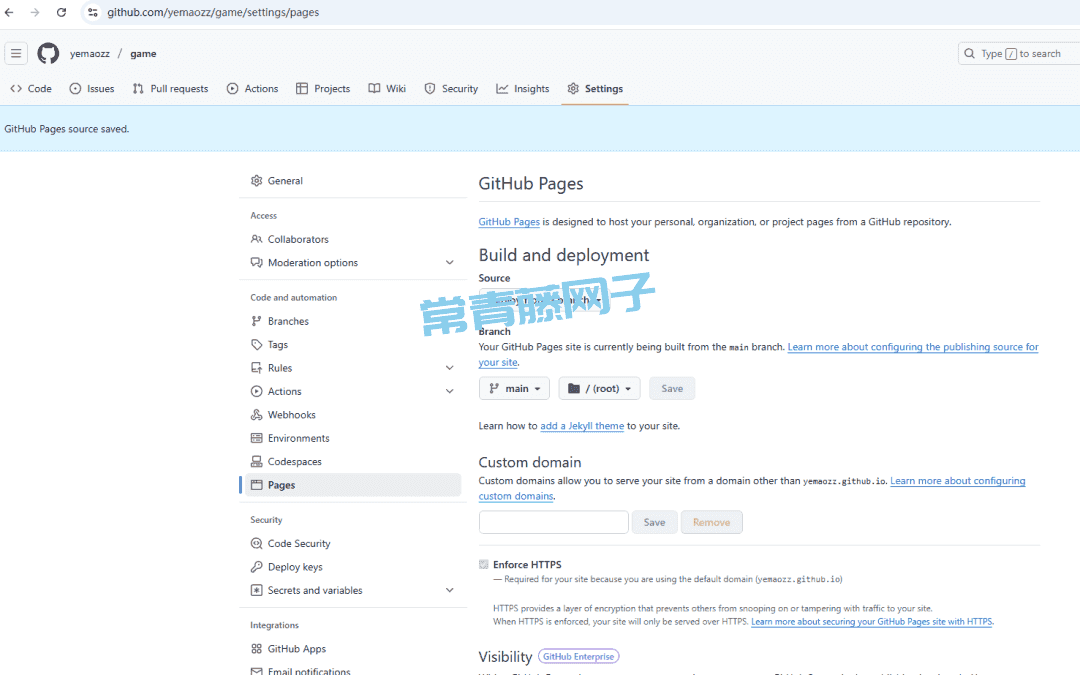Viewport: 1080px width, 675px height.
Task: Click the Branches git-branch icon
Action: coord(256,321)
